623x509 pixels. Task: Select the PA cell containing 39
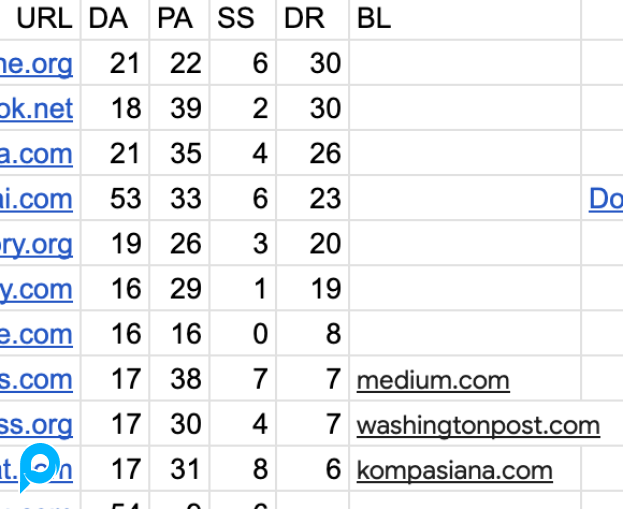point(179,108)
